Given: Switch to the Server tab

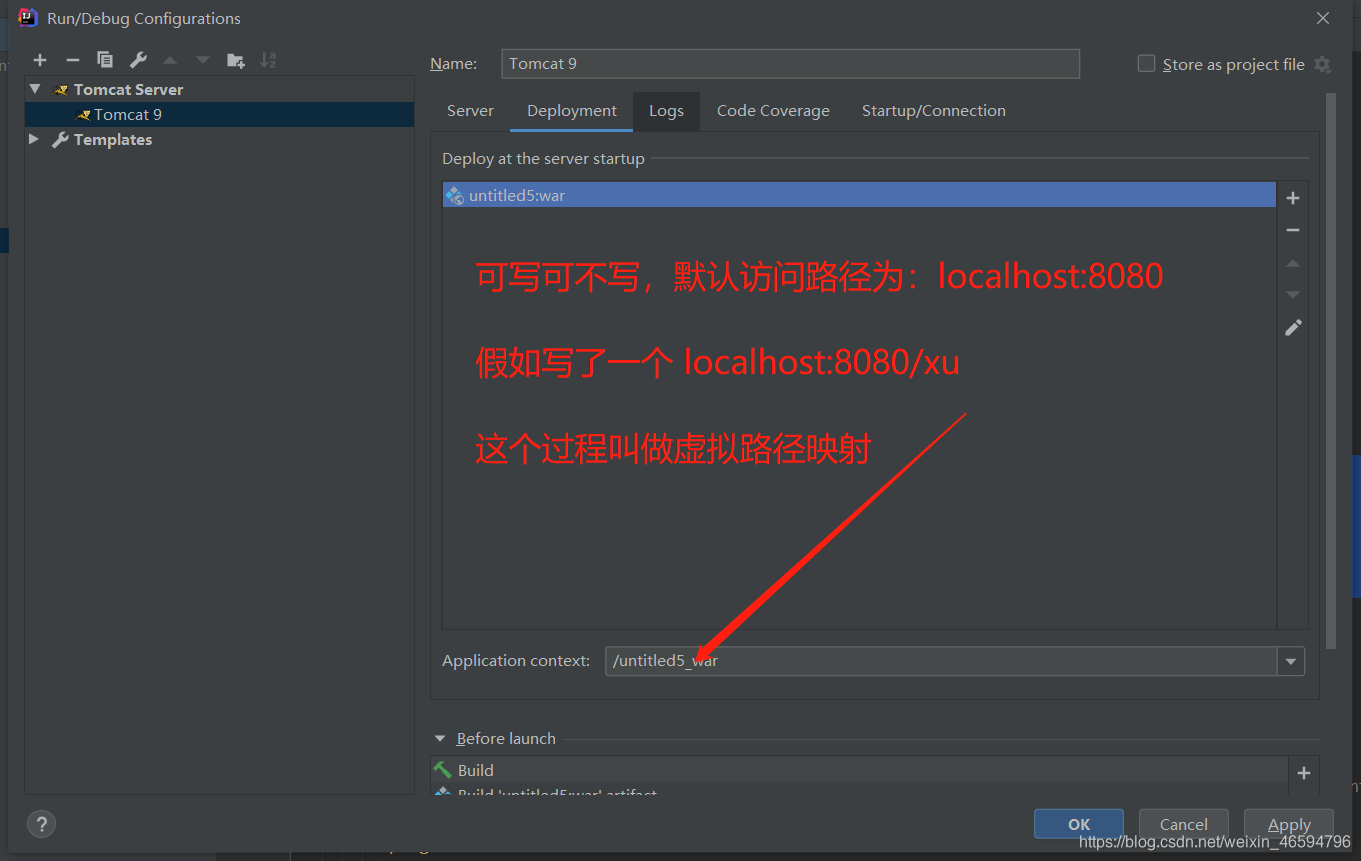Looking at the screenshot, I should 470,111.
